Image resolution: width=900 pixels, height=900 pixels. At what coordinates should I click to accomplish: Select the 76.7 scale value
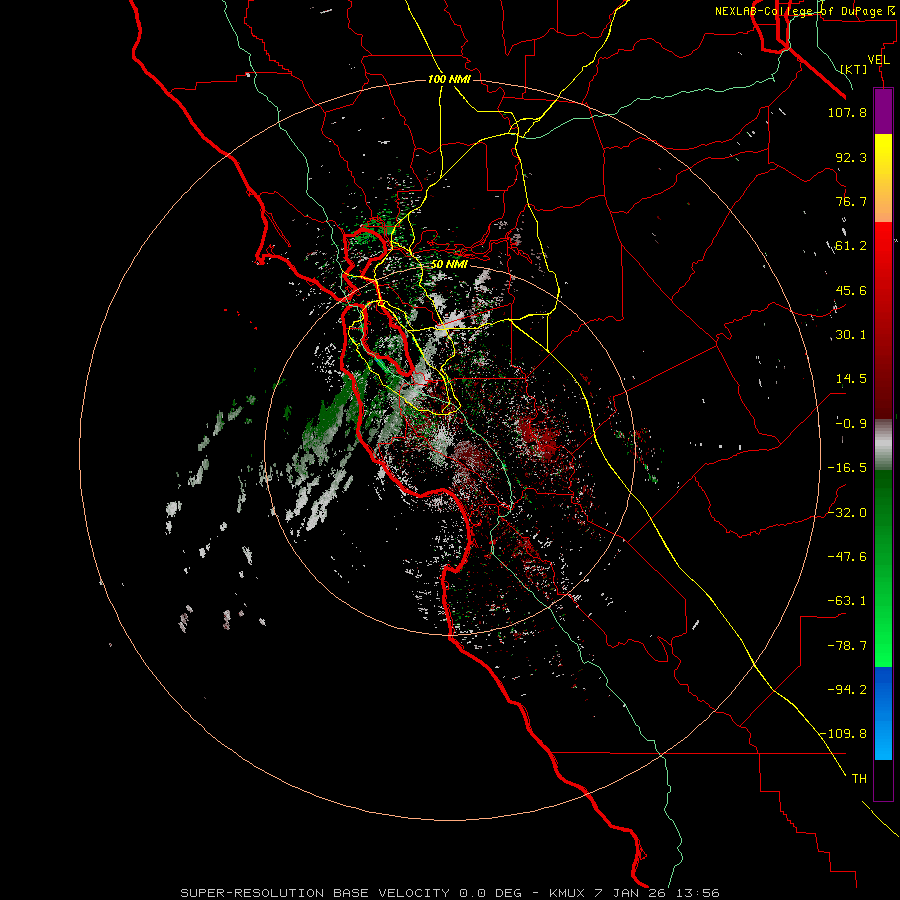(851, 201)
